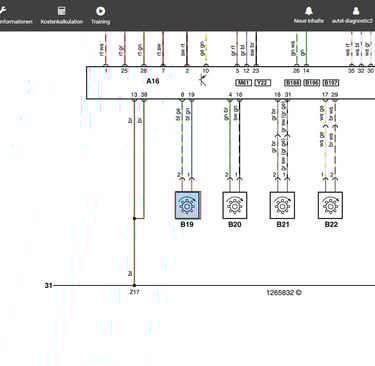Viewport: 375px width, 366px height.
Task: Click the Z17 ground point label
Action: (x=134, y=292)
